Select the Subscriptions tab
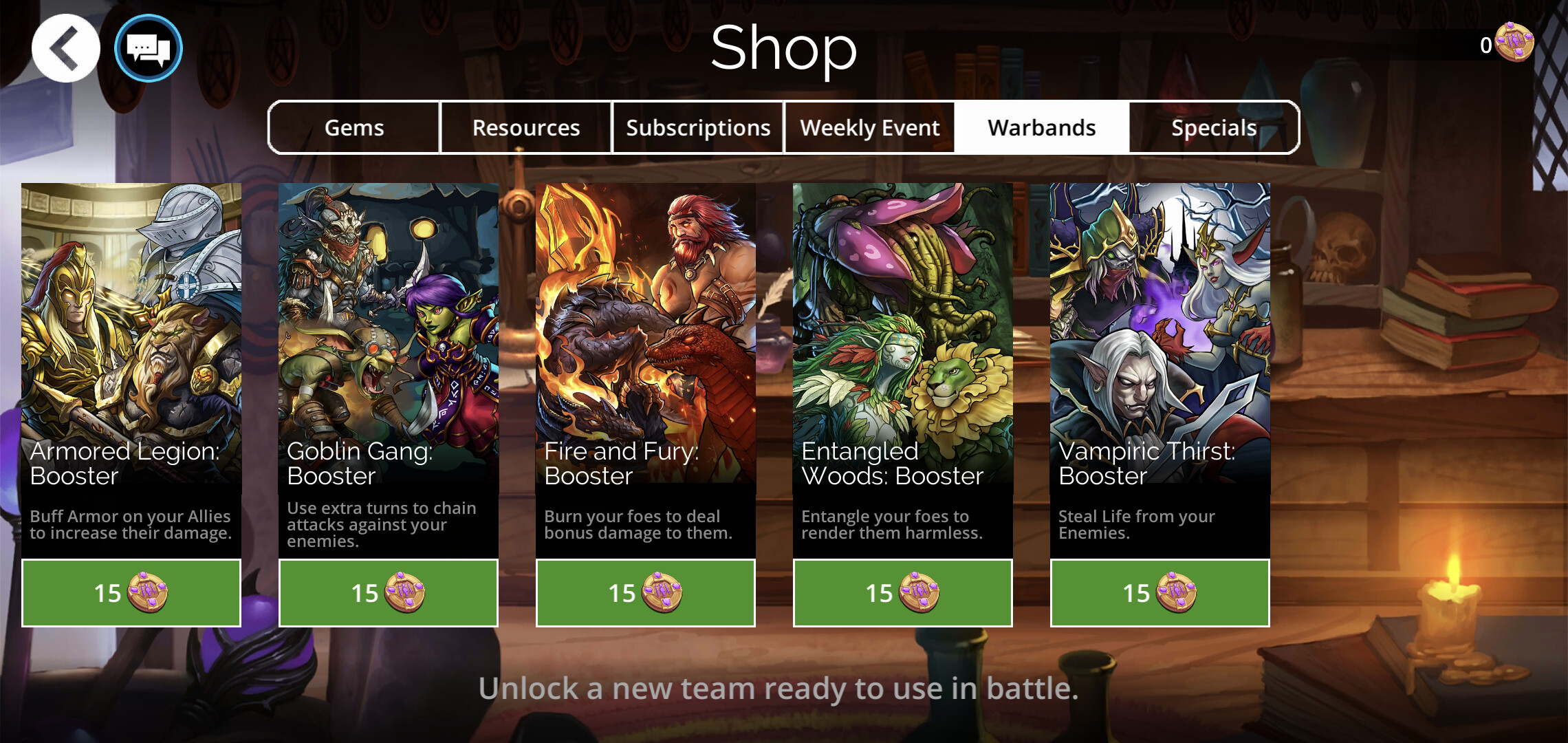 tap(698, 127)
